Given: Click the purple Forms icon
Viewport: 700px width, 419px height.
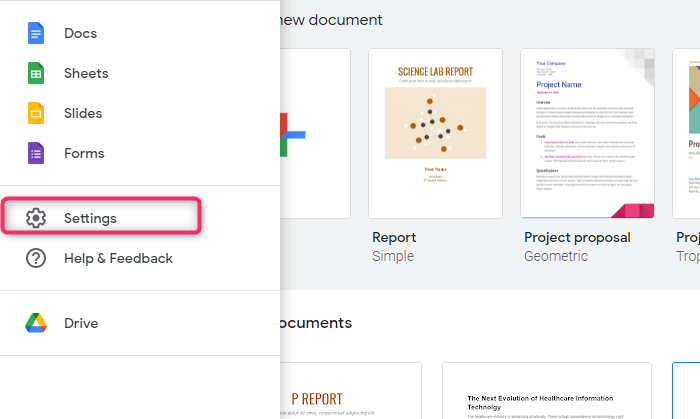Looking at the screenshot, I should (x=36, y=153).
